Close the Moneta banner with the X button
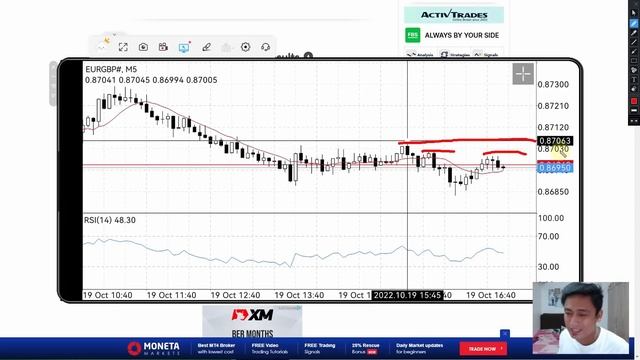 coord(505,334)
